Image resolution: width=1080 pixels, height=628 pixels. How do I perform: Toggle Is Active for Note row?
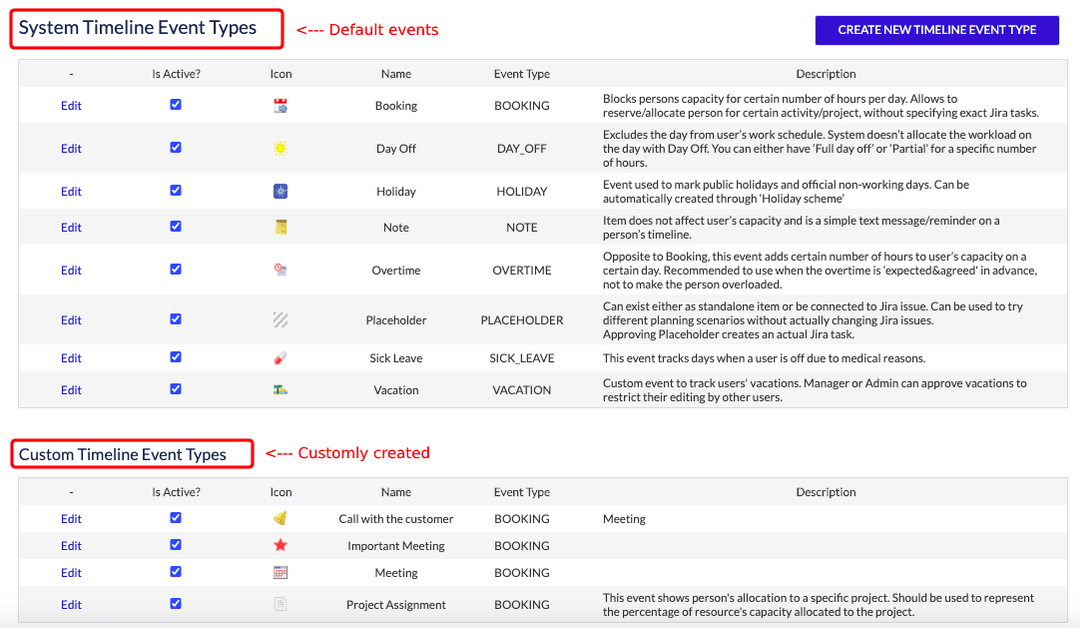pyautogui.click(x=176, y=226)
